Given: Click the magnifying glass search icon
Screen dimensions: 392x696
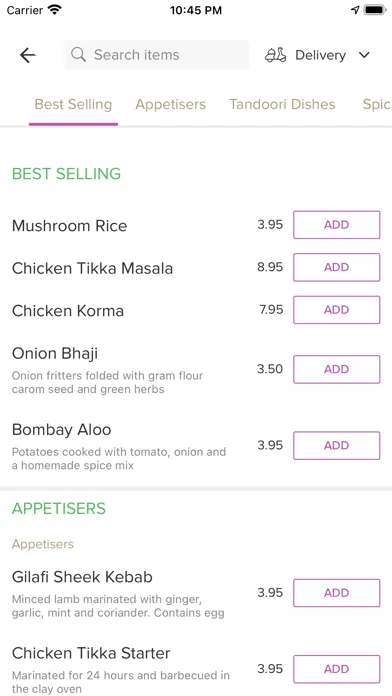Looking at the screenshot, I should [x=79, y=55].
